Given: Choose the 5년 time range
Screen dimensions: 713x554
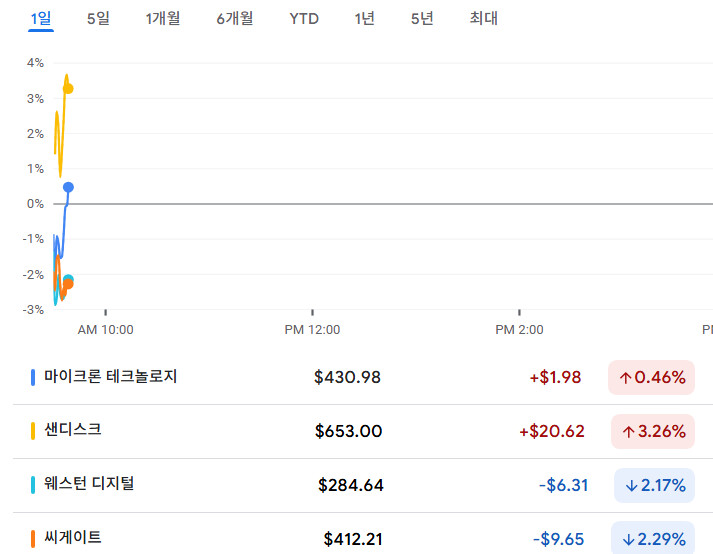Looking at the screenshot, I should tap(422, 18).
